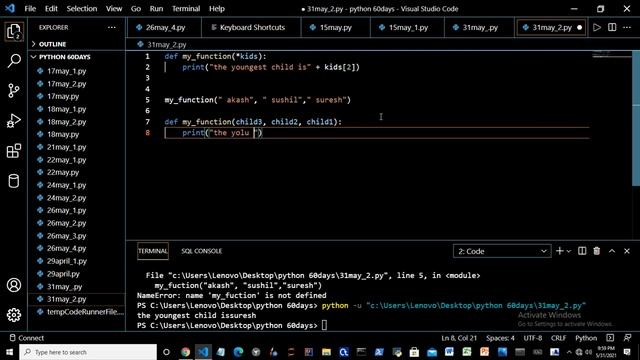Open the Terminal menu
The width and height of the screenshot is (640, 360).
[x=186, y=9]
